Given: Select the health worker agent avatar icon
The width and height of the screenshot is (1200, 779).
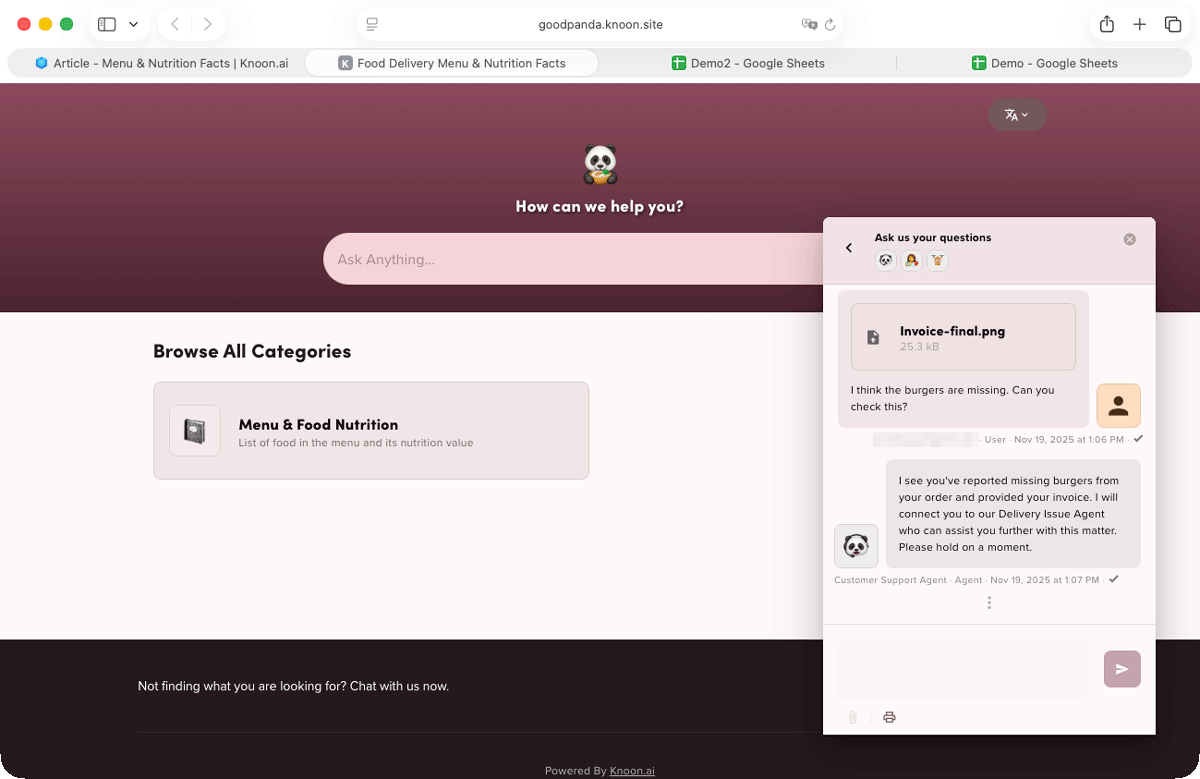Looking at the screenshot, I should 911,260.
